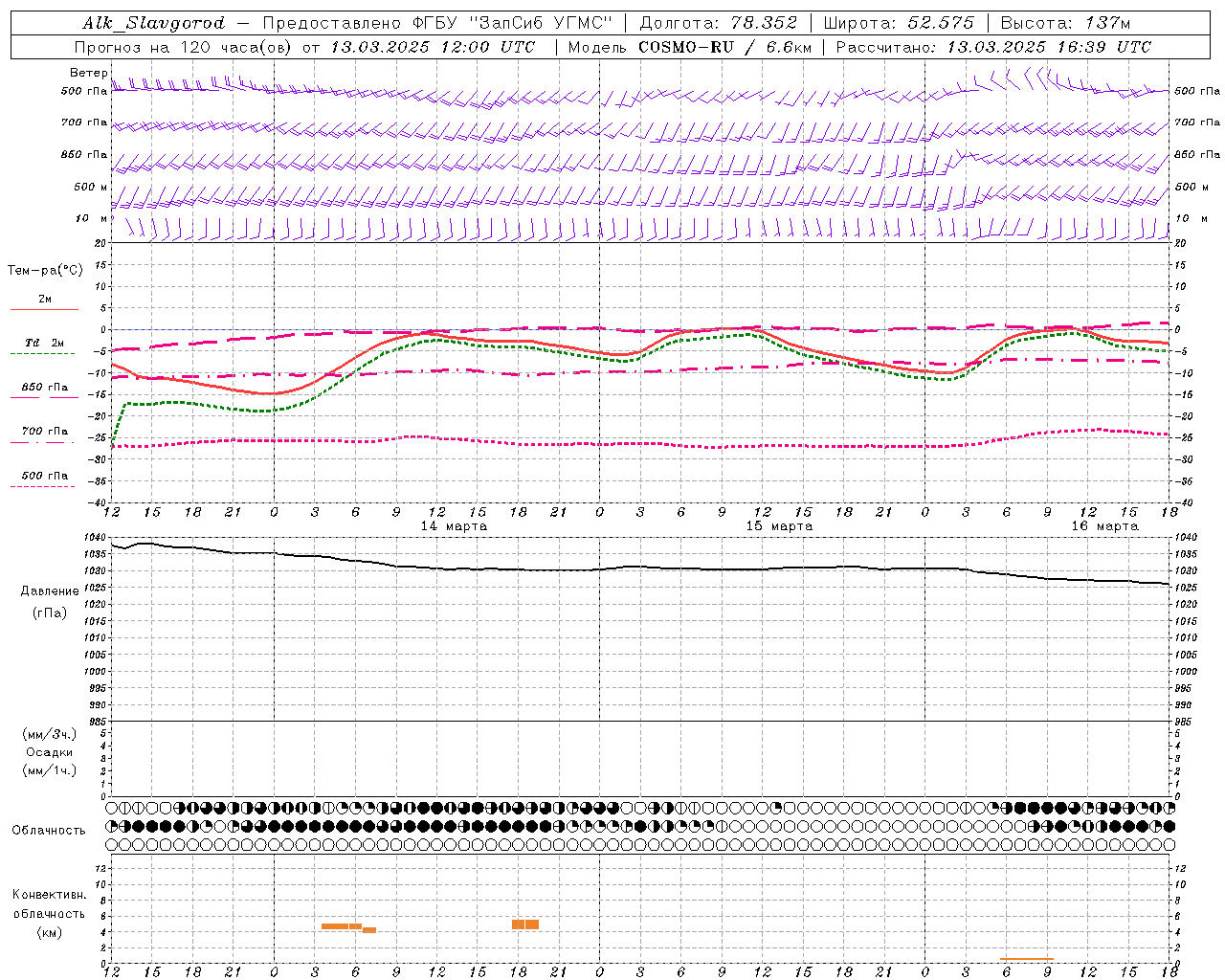Click the 14 марта date label under temperature chart
This screenshot has width=1225, height=980.
pos(454,526)
